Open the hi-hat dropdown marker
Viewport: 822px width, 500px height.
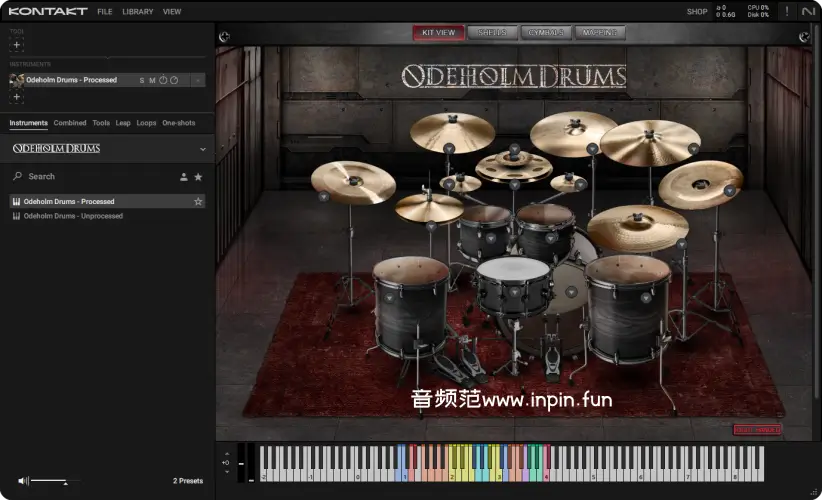[431, 226]
